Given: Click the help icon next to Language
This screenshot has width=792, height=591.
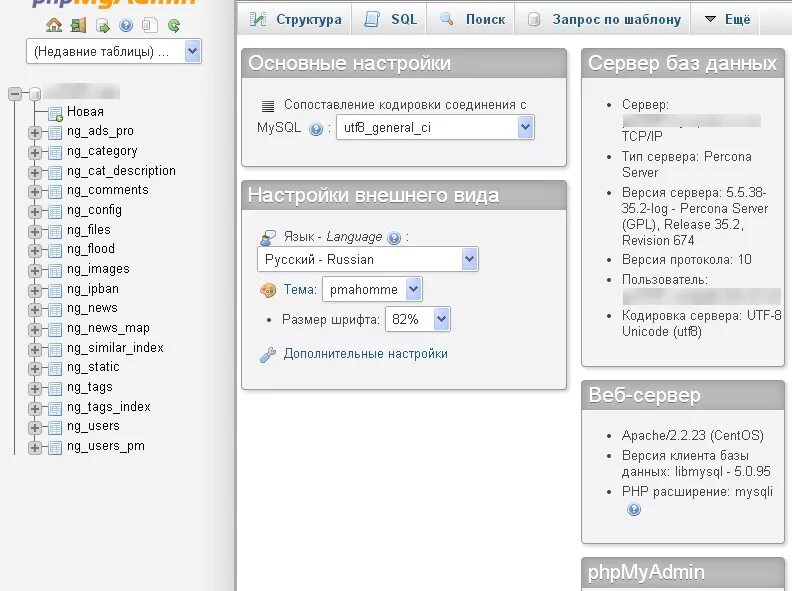Looking at the screenshot, I should 394,237.
